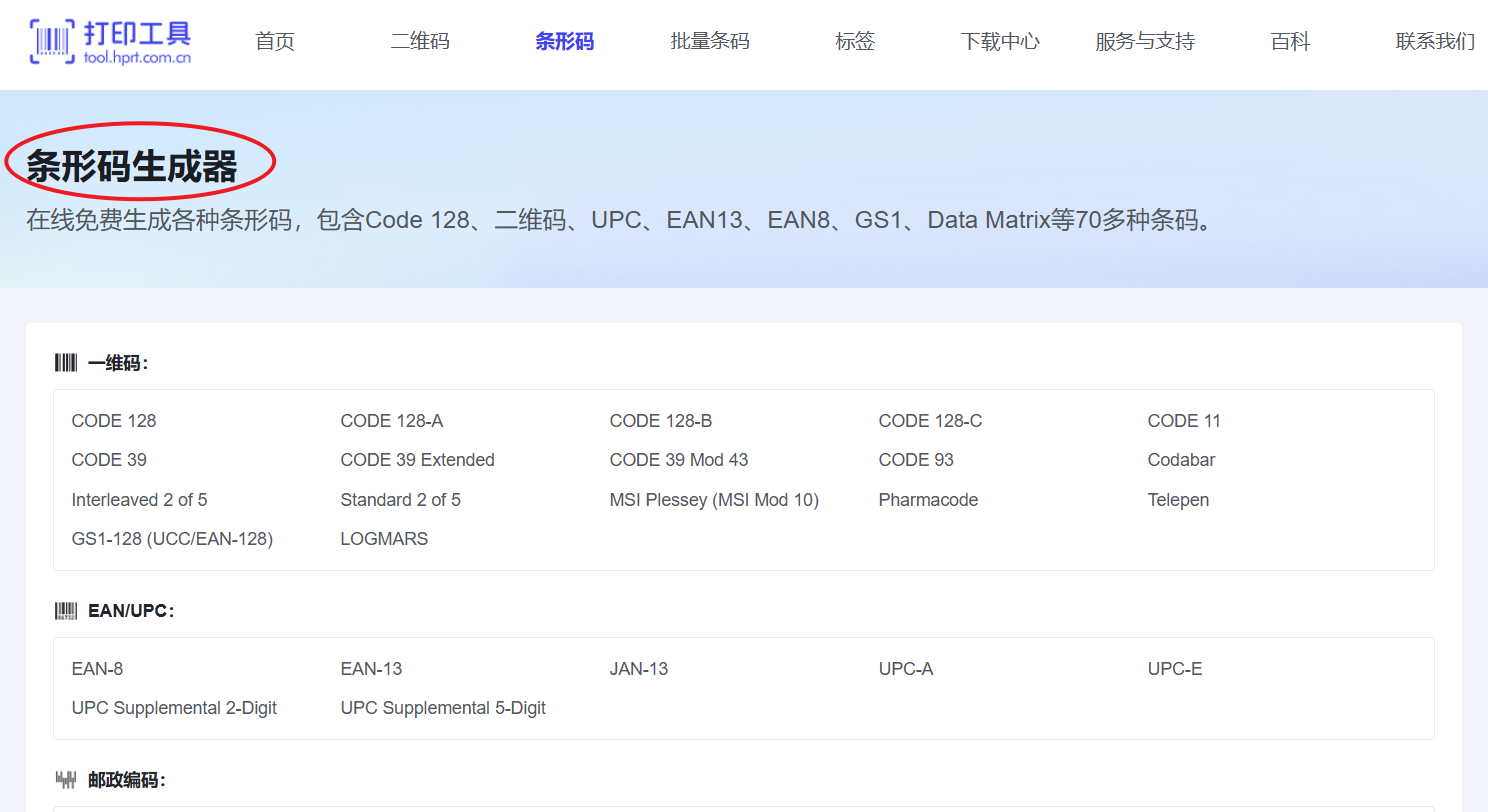Select Interleaved 2 of 5

(x=140, y=500)
